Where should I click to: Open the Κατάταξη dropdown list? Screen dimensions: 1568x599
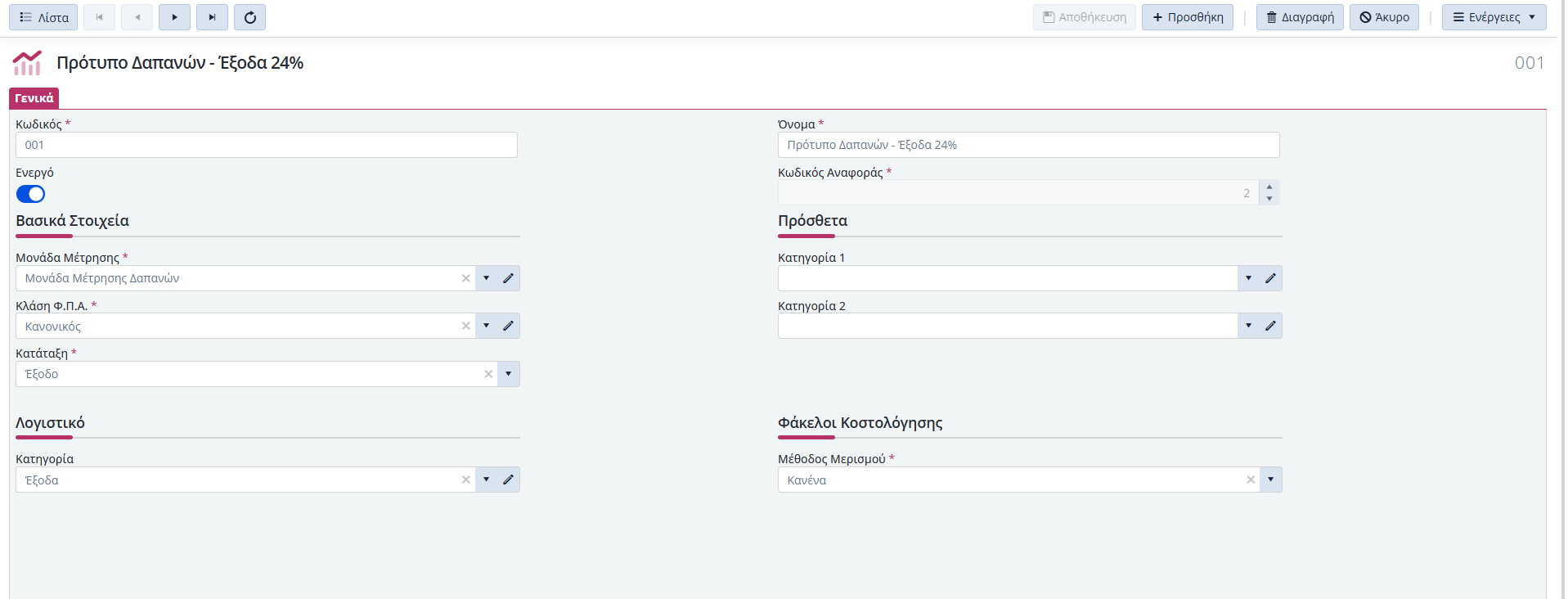508,374
